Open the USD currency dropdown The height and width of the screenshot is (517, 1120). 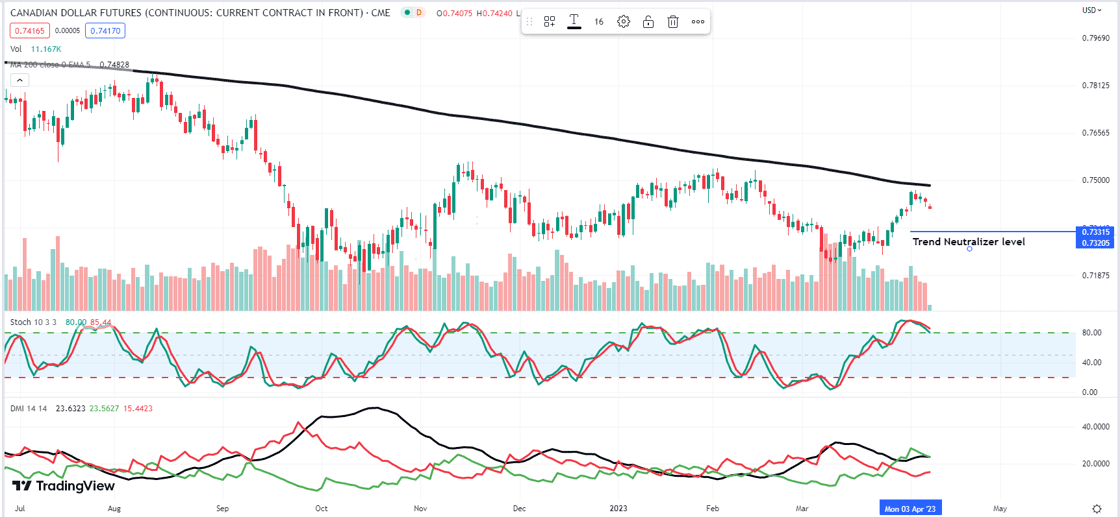pyautogui.click(x=1089, y=10)
